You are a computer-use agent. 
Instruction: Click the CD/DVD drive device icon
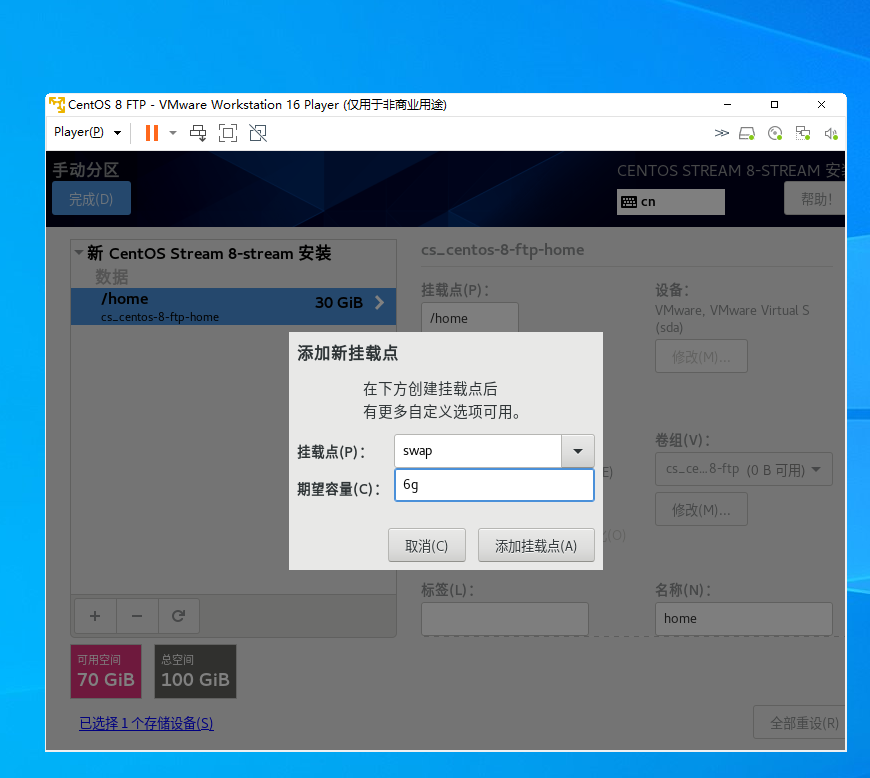(x=775, y=134)
